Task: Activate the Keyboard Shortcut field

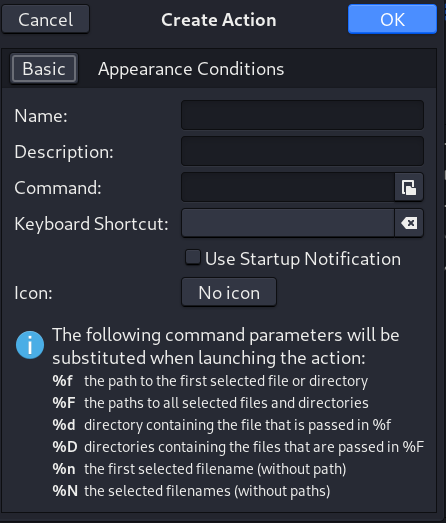Action: click(288, 223)
